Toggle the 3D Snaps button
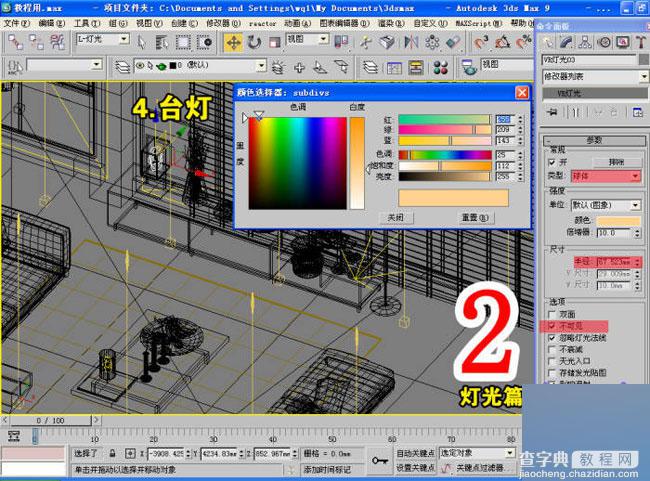 coord(481,42)
